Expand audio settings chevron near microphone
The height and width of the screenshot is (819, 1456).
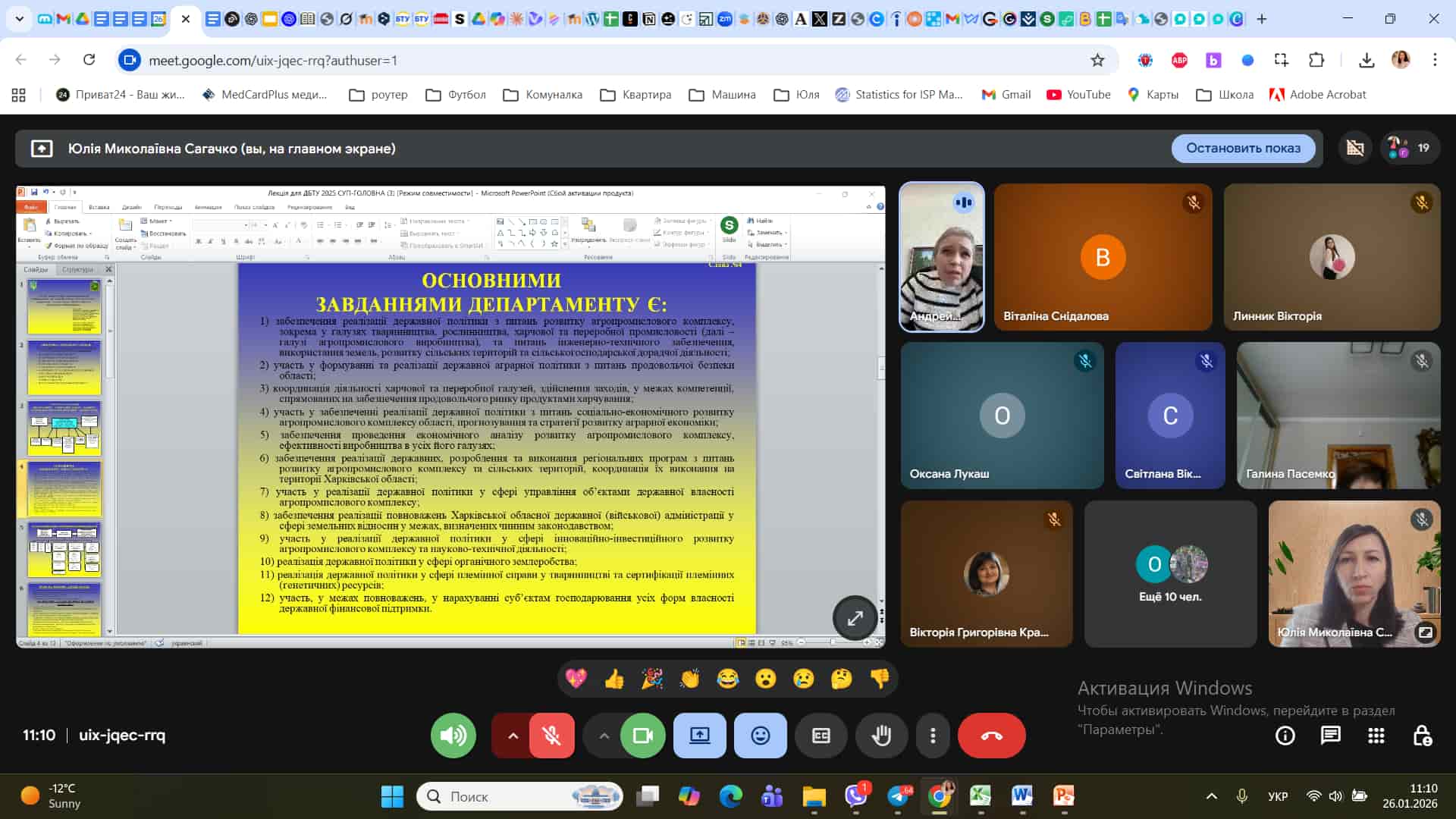513,736
